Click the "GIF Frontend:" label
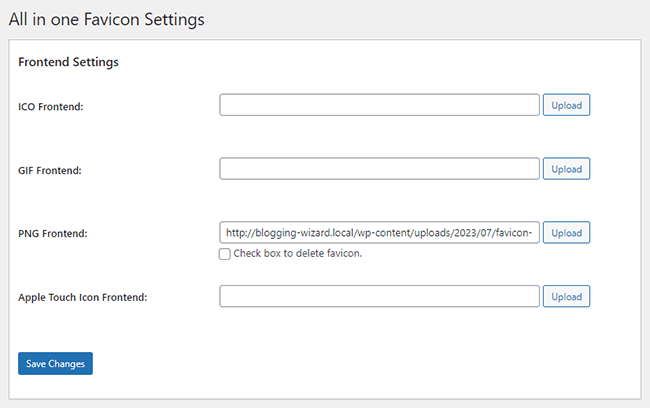The height and width of the screenshot is (408, 650). point(49,170)
